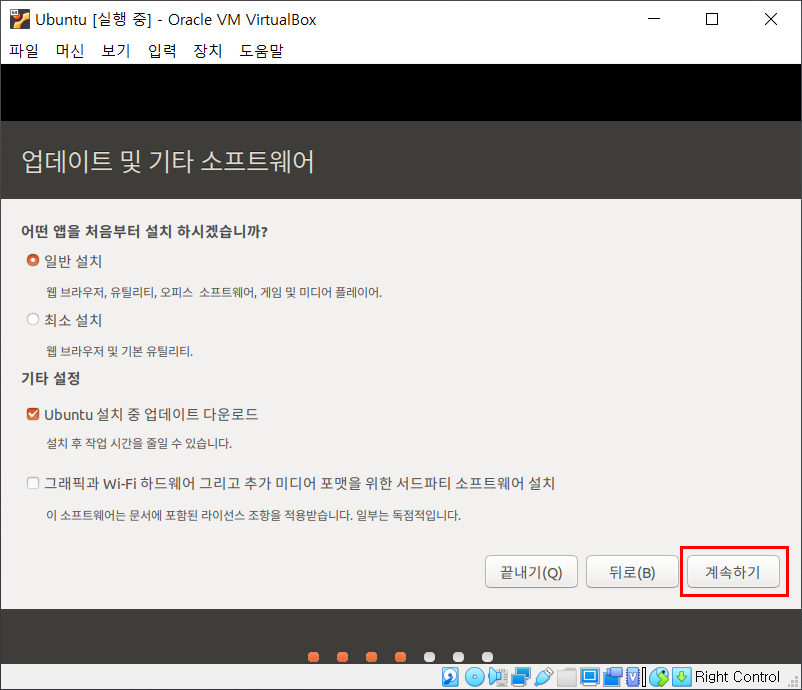Screen dimensions: 802x690
Task: Minimize the VirtualBox window
Action: [654, 19]
